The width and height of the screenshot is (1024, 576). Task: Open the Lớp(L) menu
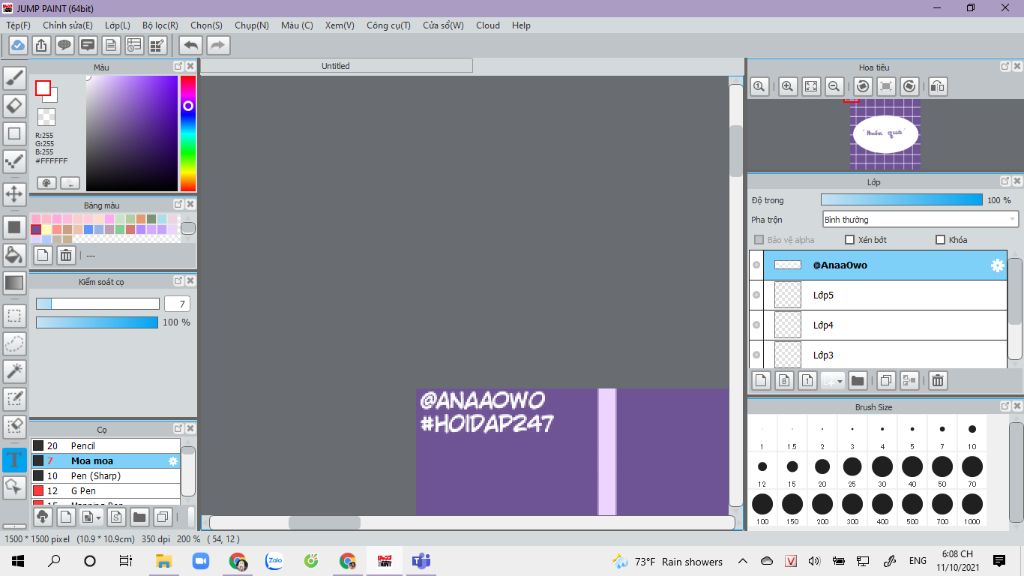(x=118, y=25)
